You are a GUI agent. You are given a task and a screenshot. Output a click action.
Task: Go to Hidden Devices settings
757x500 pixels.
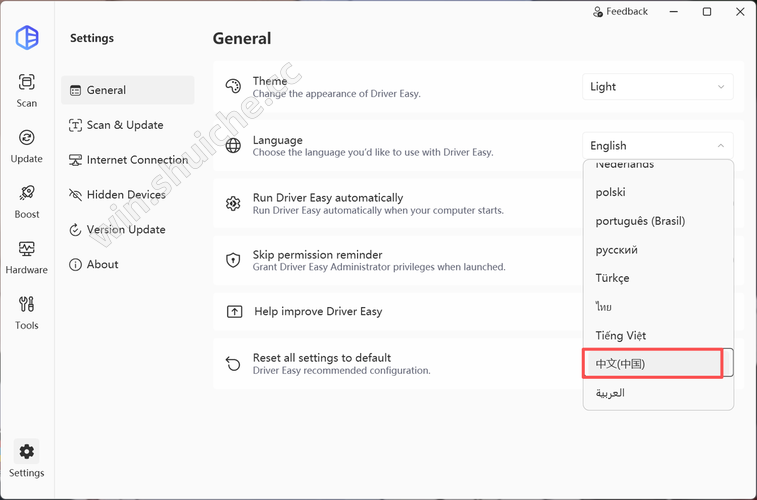(x=125, y=195)
